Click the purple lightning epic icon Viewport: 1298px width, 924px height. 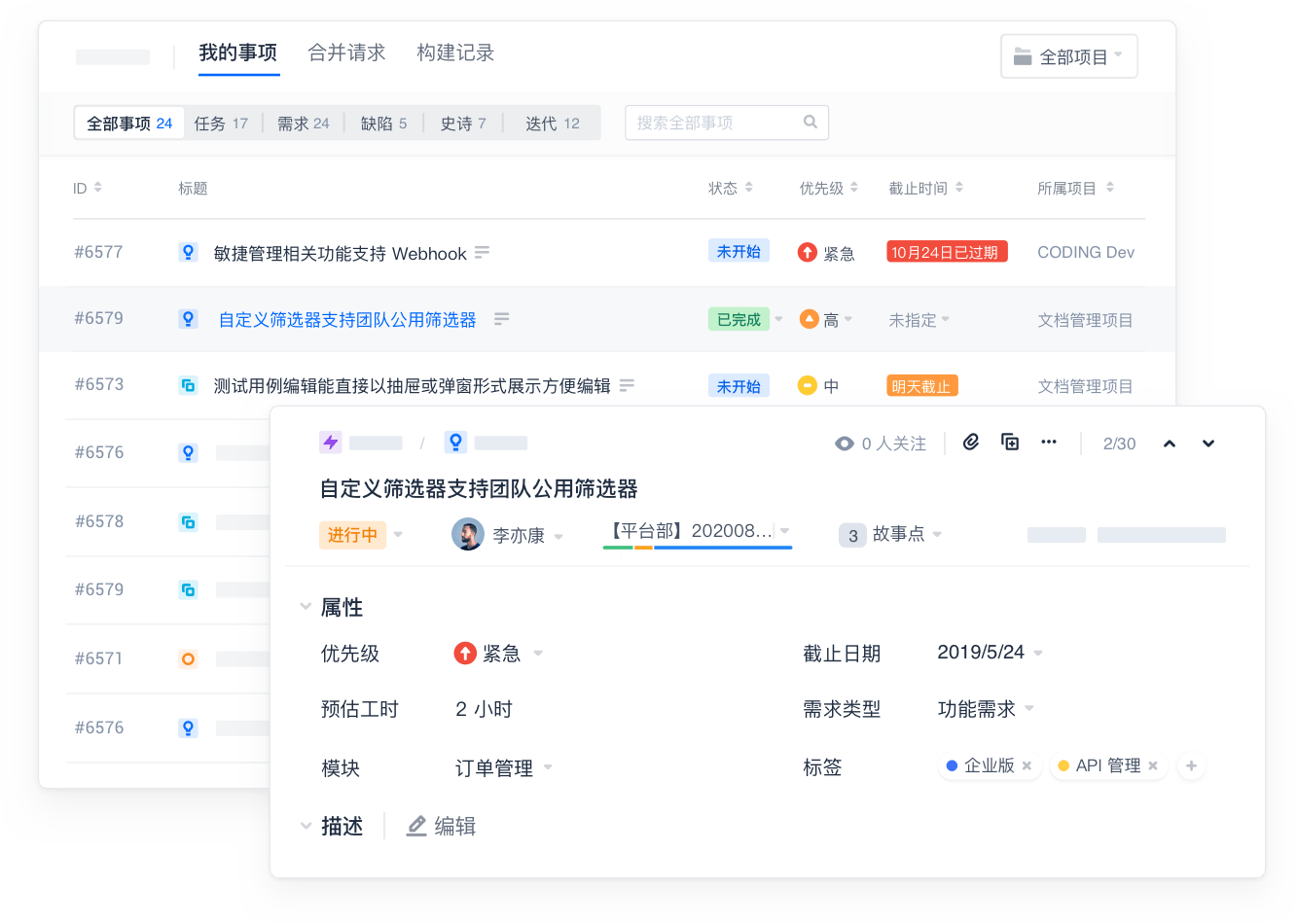click(x=331, y=443)
